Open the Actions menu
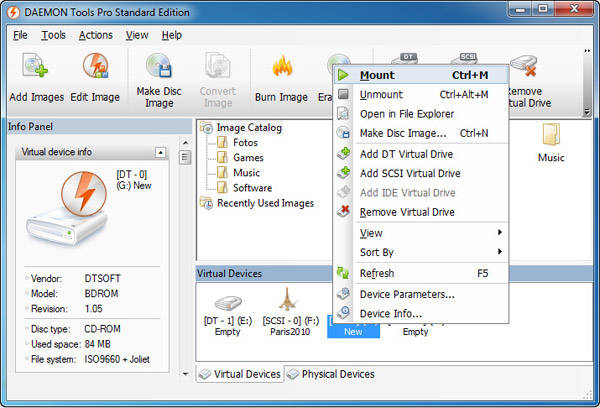 coord(96,35)
